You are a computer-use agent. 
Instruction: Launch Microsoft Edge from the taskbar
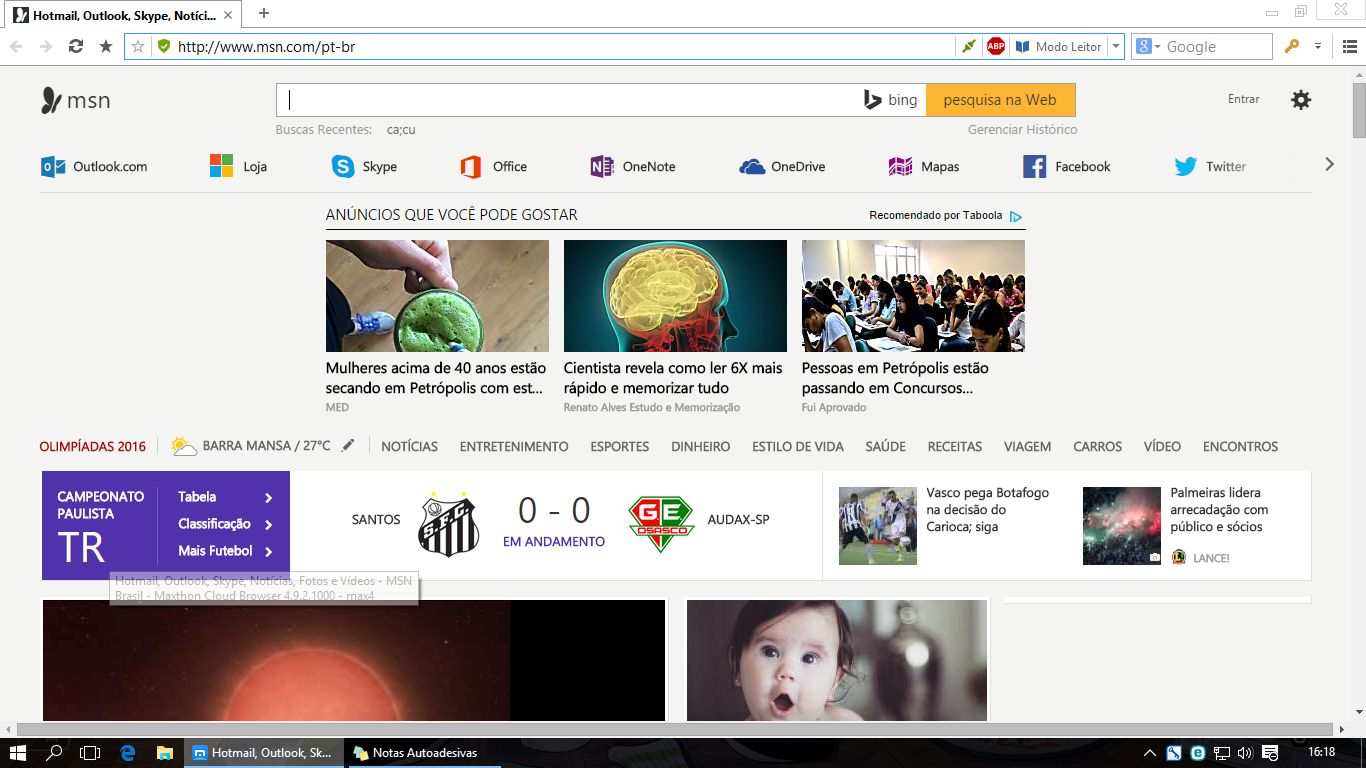127,753
